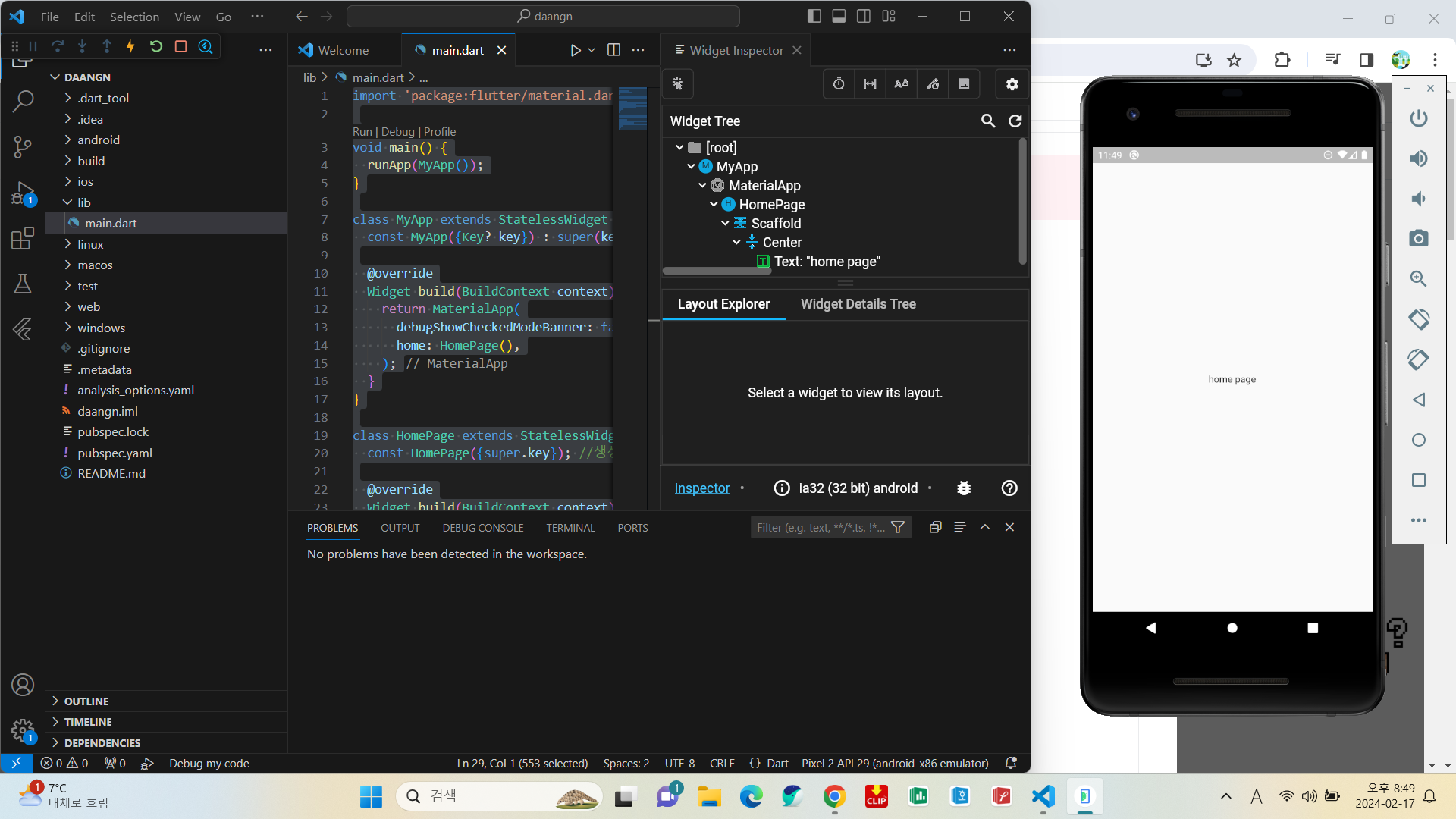The width and height of the screenshot is (1456, 819).
Task: Open the DEBUG CONSOLE panel tab
Action: [x=483, y=528]
